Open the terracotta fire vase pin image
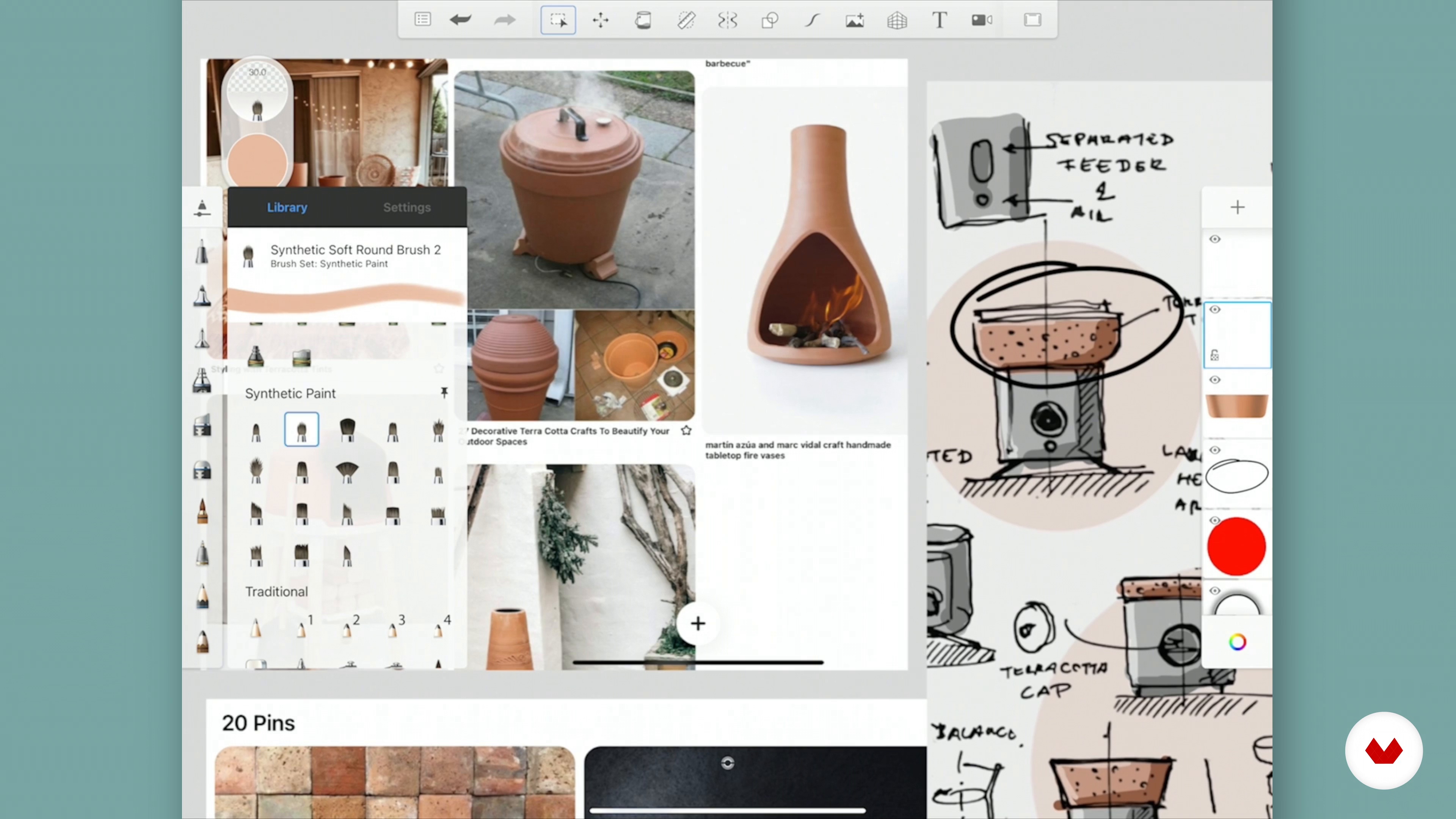1456x819 pixels. pyautogui.click(x=805, y=260)
